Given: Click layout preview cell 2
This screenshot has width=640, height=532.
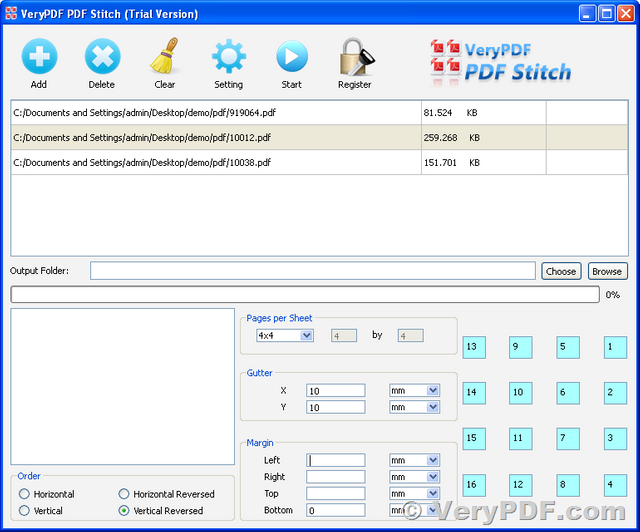Looking at the screenshot, I should tap(615, 393).
